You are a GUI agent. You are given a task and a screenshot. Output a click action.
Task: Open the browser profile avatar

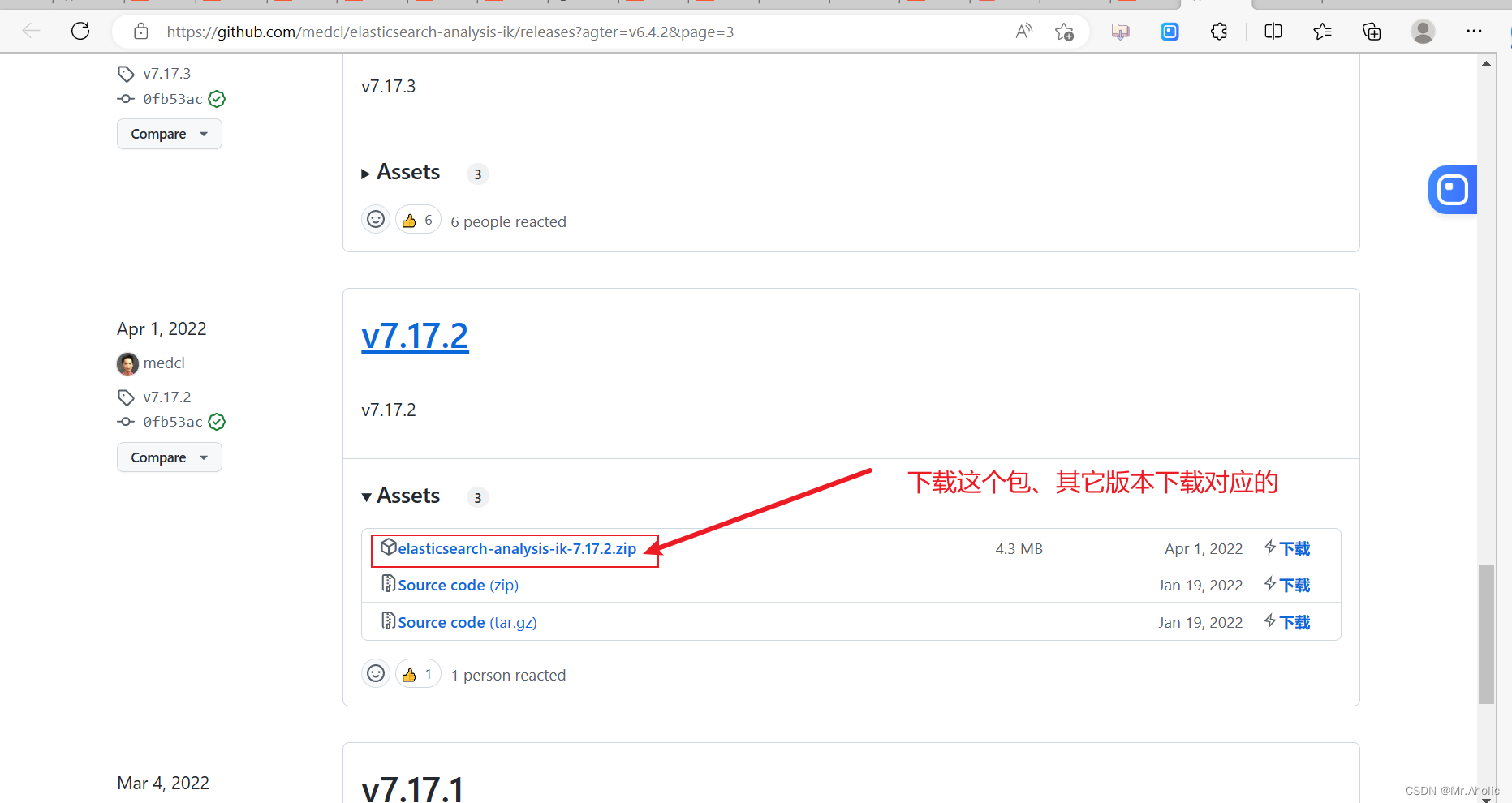1423,32
